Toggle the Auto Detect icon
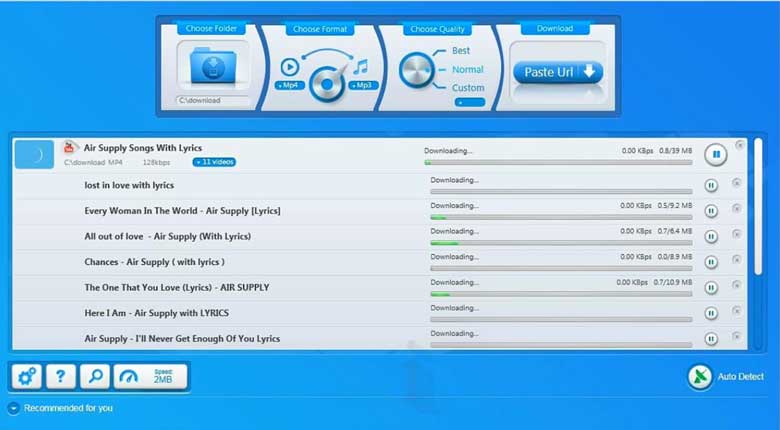 700,377
